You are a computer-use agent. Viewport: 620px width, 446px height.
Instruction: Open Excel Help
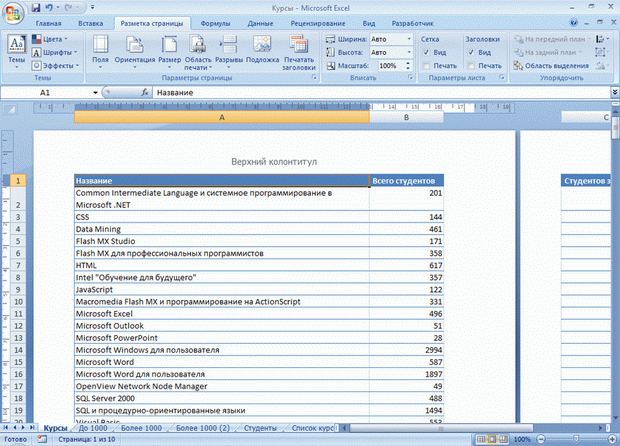click(x=573, y=23)
